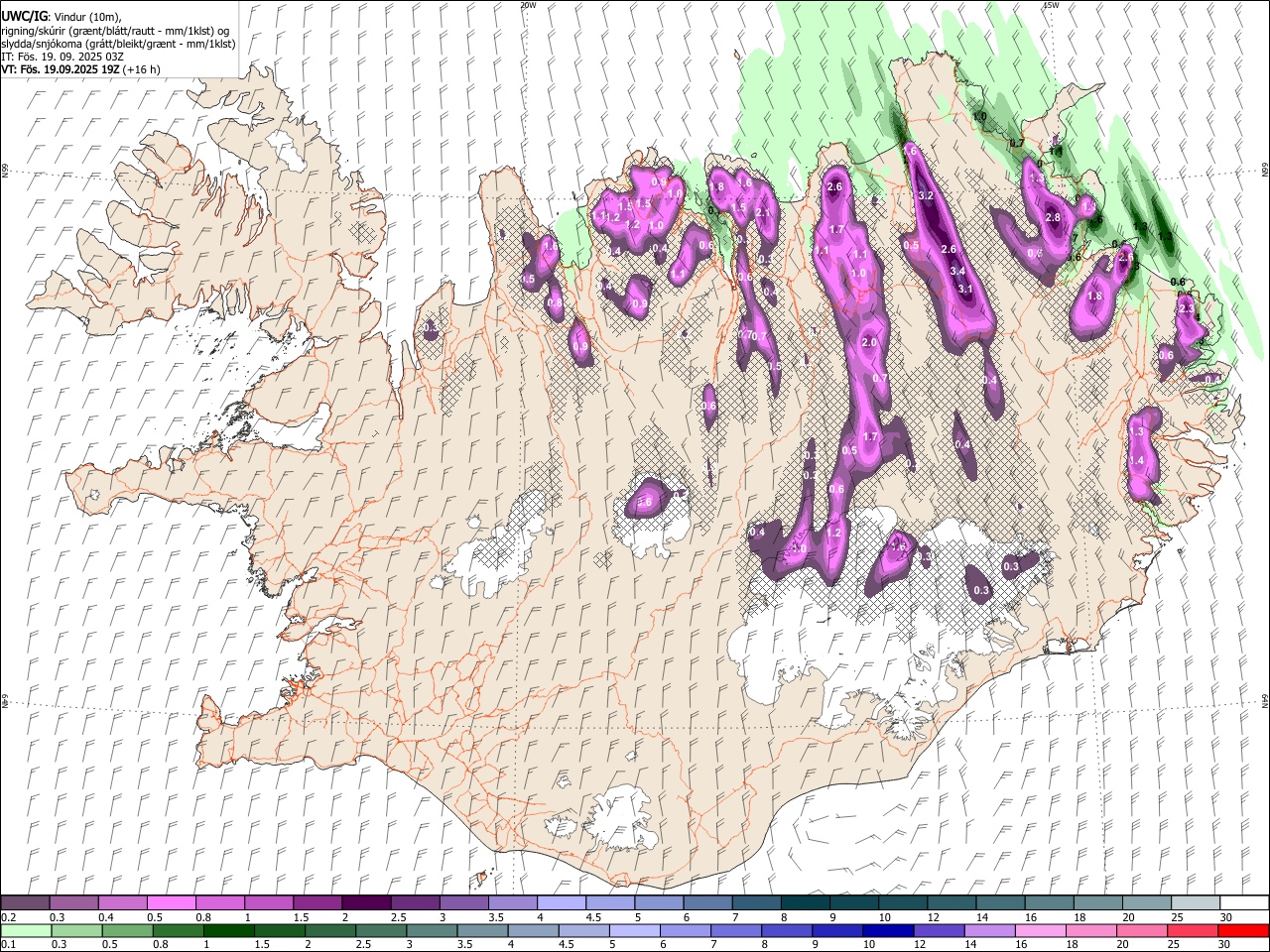The height and width of the screenshot is (952, 1270).
Task: Click the '20' label in the lower legend row
Action: coord(1122,944)
